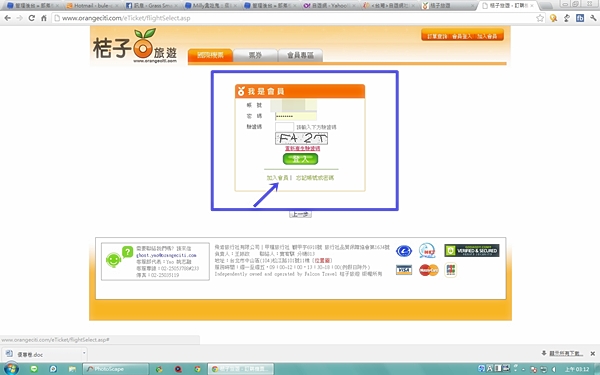Click the address bar URL field
600x375 pixels.
click(x=295, y=18)
